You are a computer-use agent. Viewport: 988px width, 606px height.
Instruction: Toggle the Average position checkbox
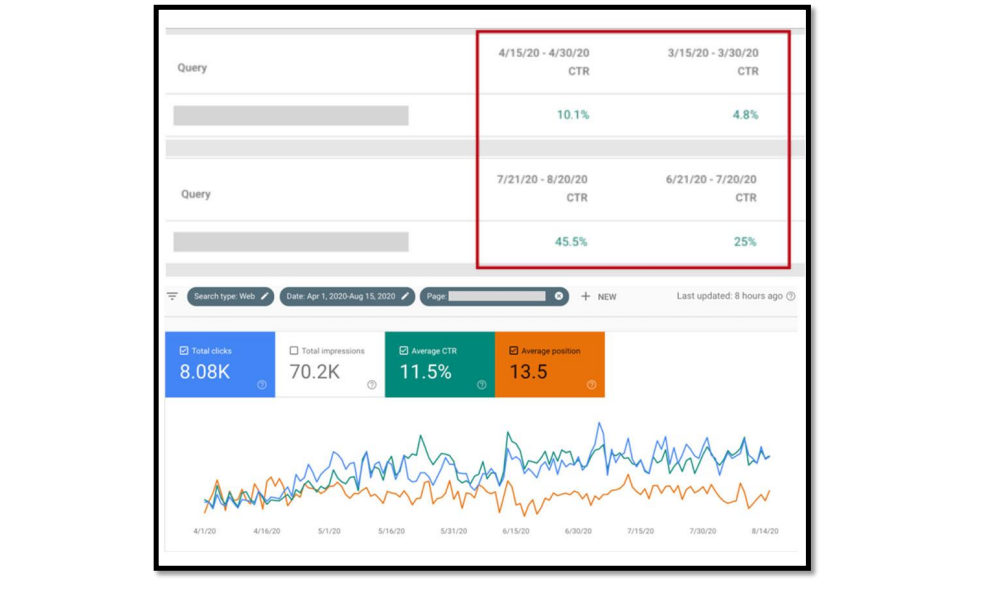click(x=514, y=351)
